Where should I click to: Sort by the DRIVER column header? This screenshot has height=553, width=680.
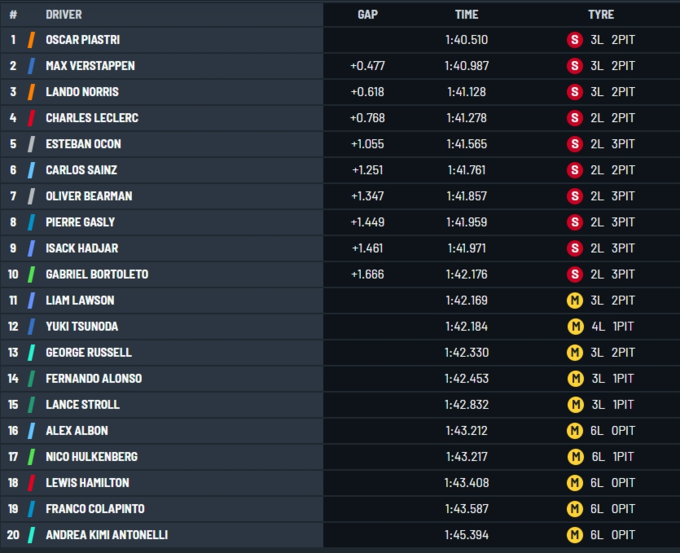[64, 15]
